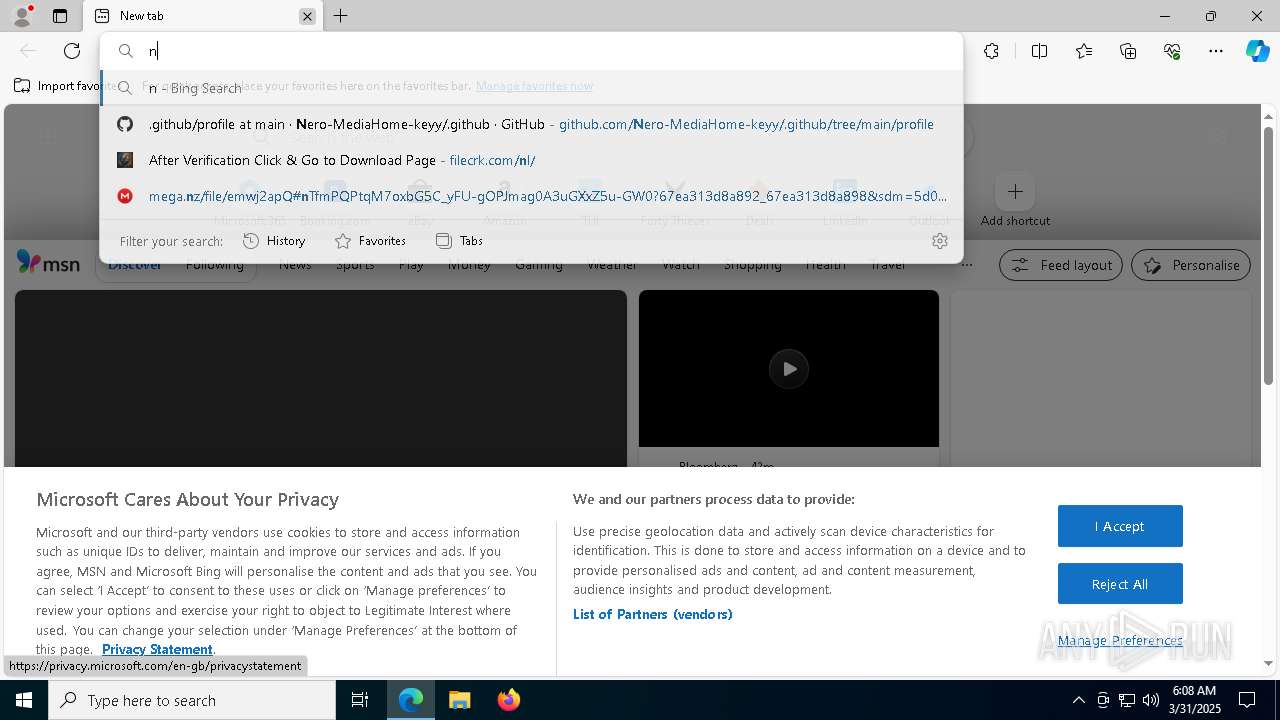The width and height of the screenshot is (1280, 720).
Task: Open the notifications action center
Action: coord(1248,700)
